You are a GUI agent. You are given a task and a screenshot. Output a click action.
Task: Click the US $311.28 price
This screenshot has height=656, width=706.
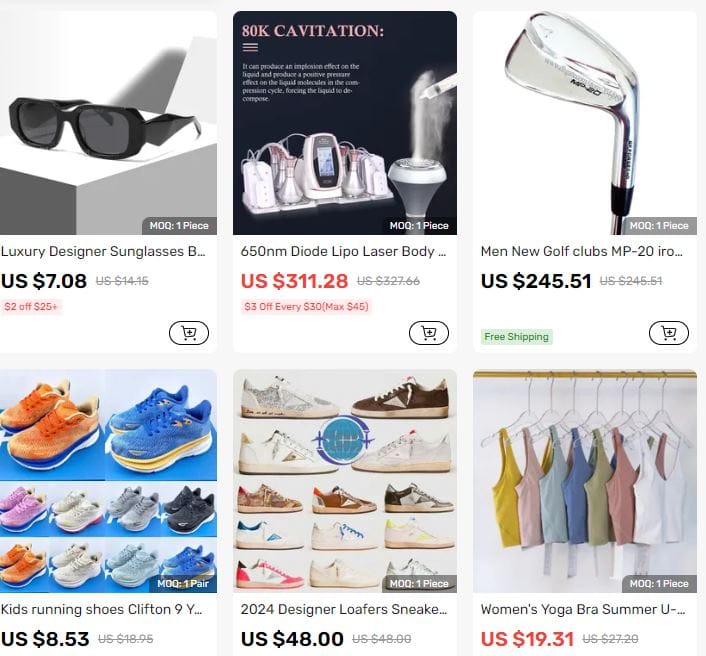pos(294,281)
